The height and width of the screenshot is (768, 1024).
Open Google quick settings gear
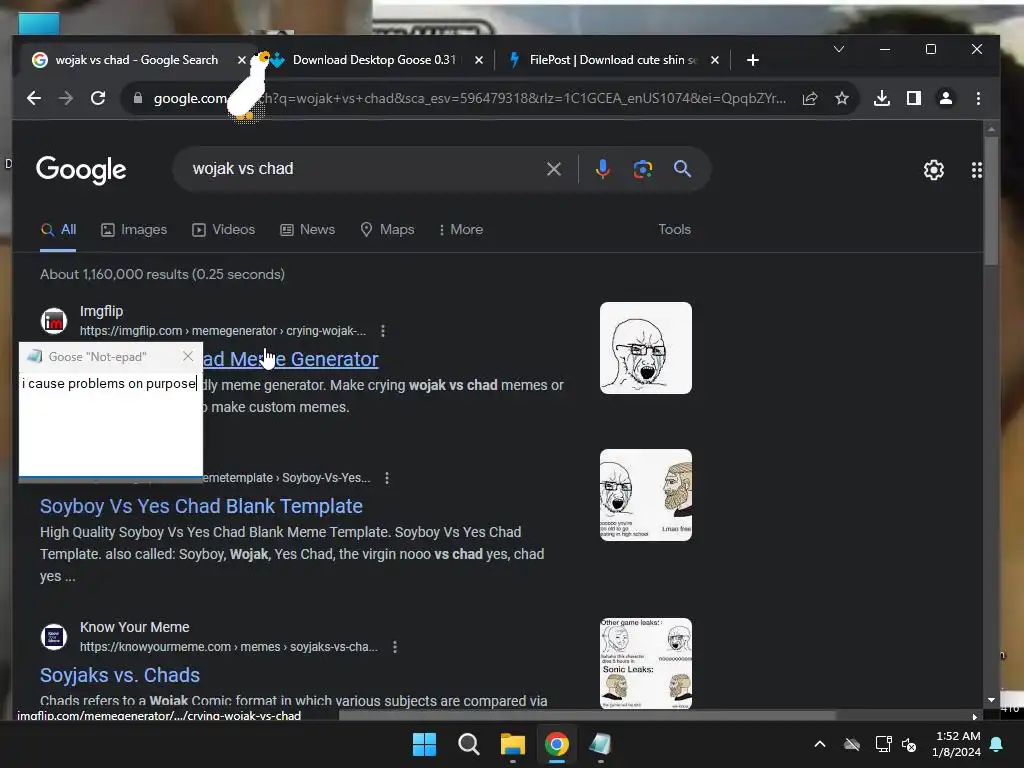(x=933, y=170)
